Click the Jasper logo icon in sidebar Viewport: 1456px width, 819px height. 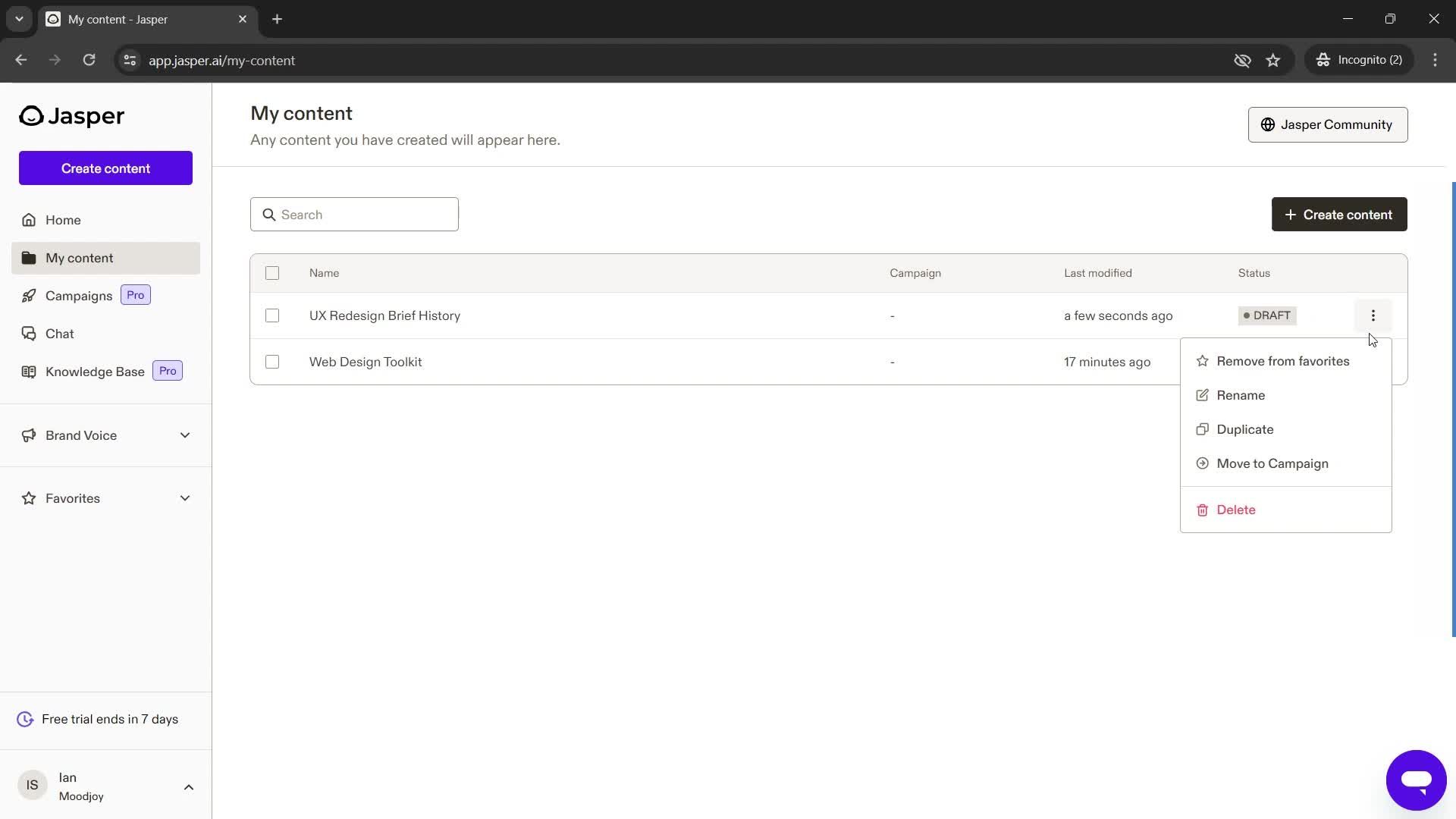coord(30,115)
